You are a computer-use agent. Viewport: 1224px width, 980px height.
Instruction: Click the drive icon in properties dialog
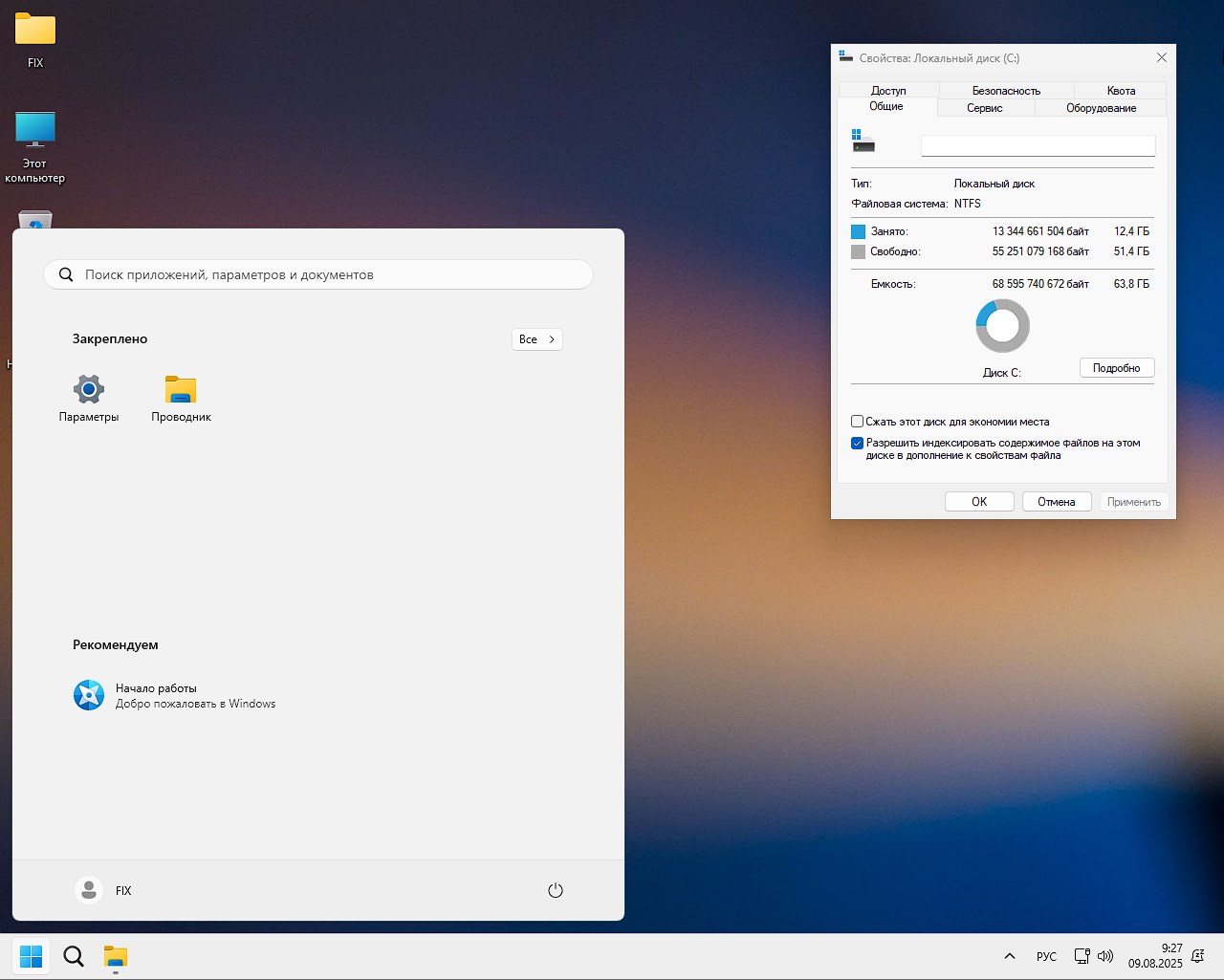pos(863,142)
